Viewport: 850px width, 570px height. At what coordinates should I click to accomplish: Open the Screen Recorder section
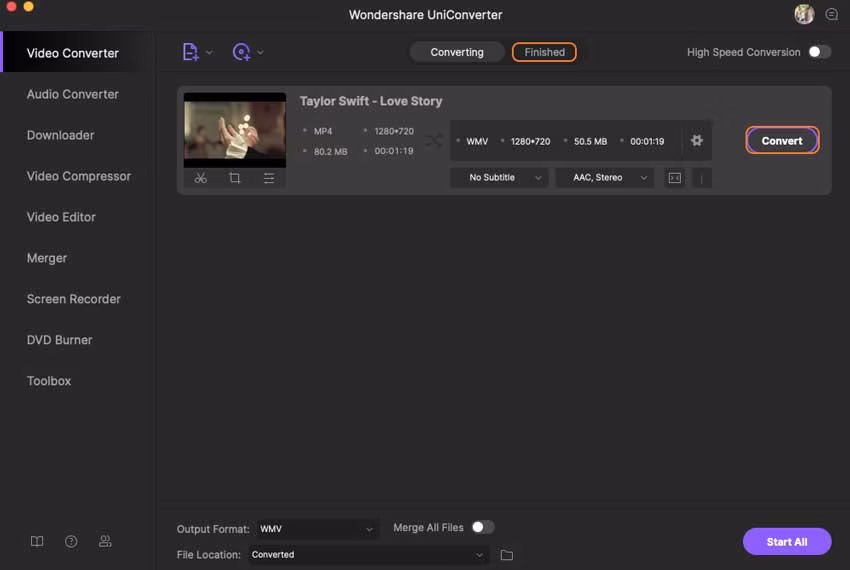click(74, 299)
